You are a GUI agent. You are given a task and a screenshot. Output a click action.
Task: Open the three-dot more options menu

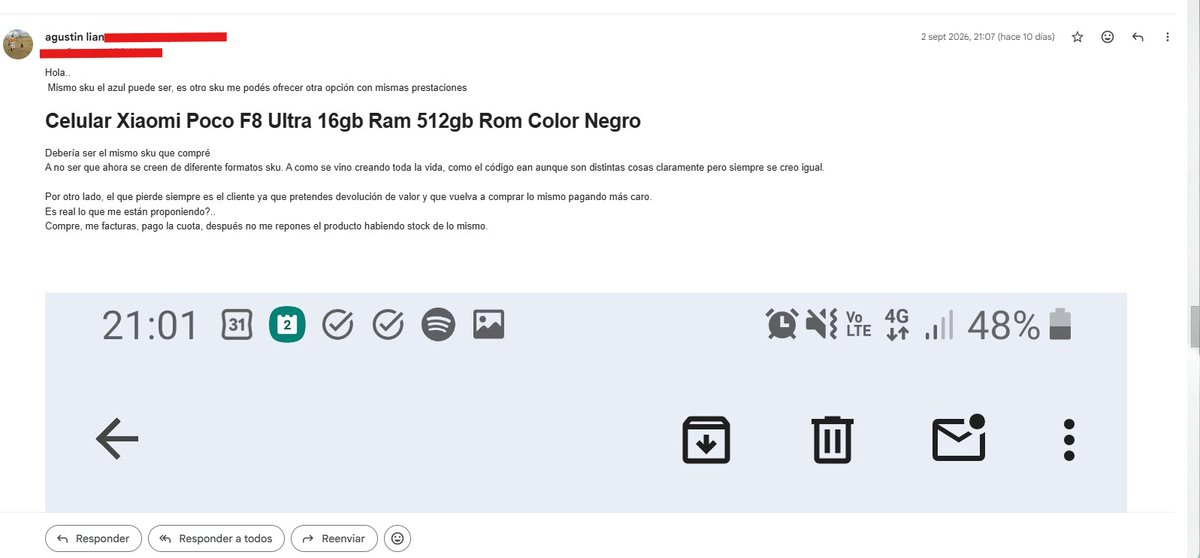(x=1167, y=37)
